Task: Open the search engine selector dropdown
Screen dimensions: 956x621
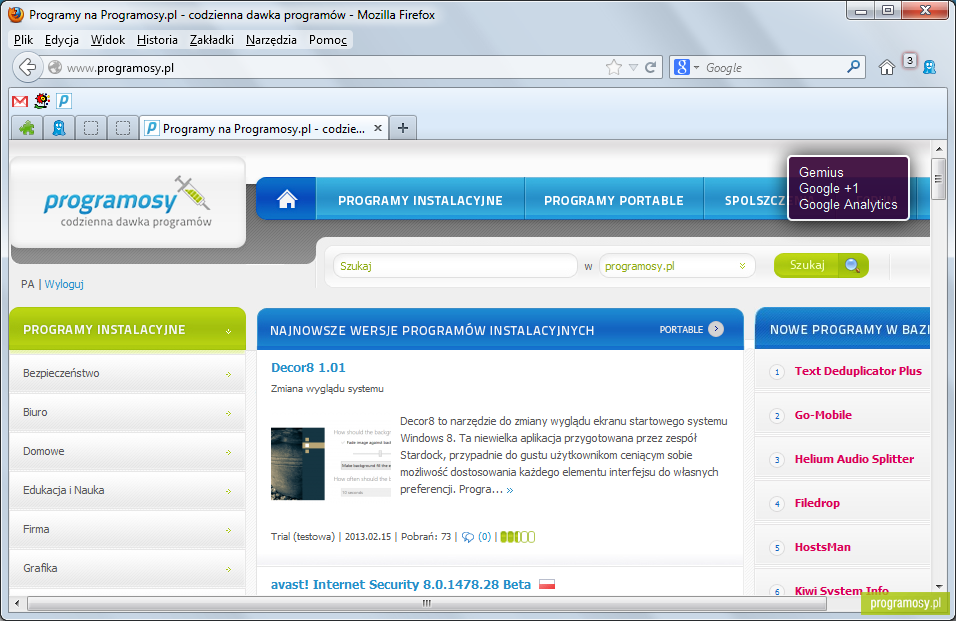Action: click(x=687, y=67)
